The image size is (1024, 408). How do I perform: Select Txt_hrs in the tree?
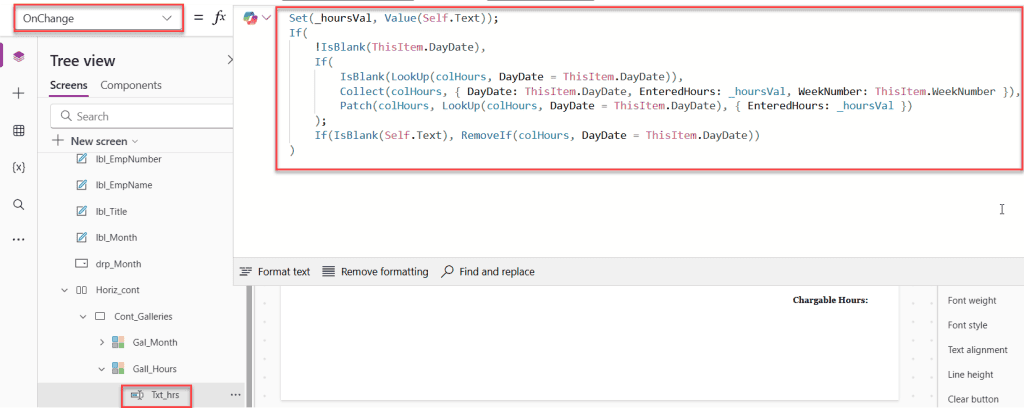pos(165,395)
